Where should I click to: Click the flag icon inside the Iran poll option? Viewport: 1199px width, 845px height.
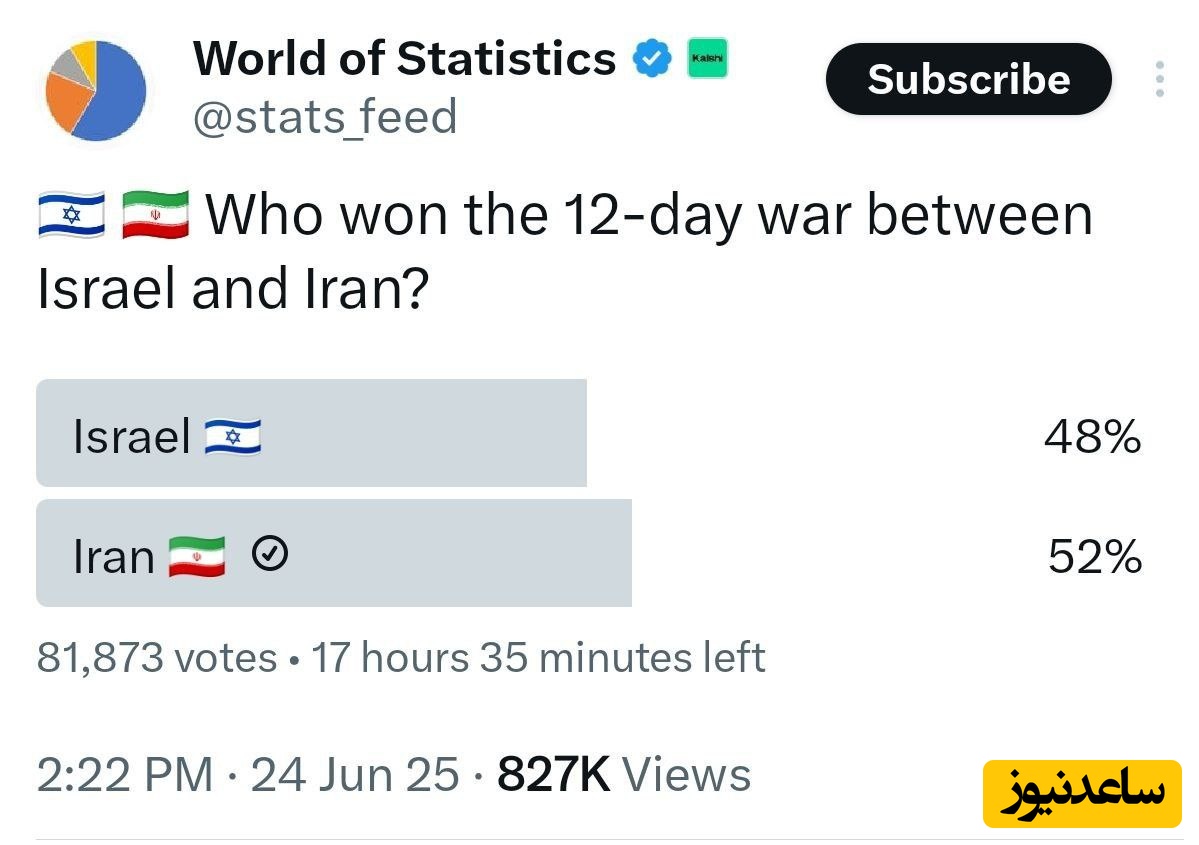[x=196, y=556]
